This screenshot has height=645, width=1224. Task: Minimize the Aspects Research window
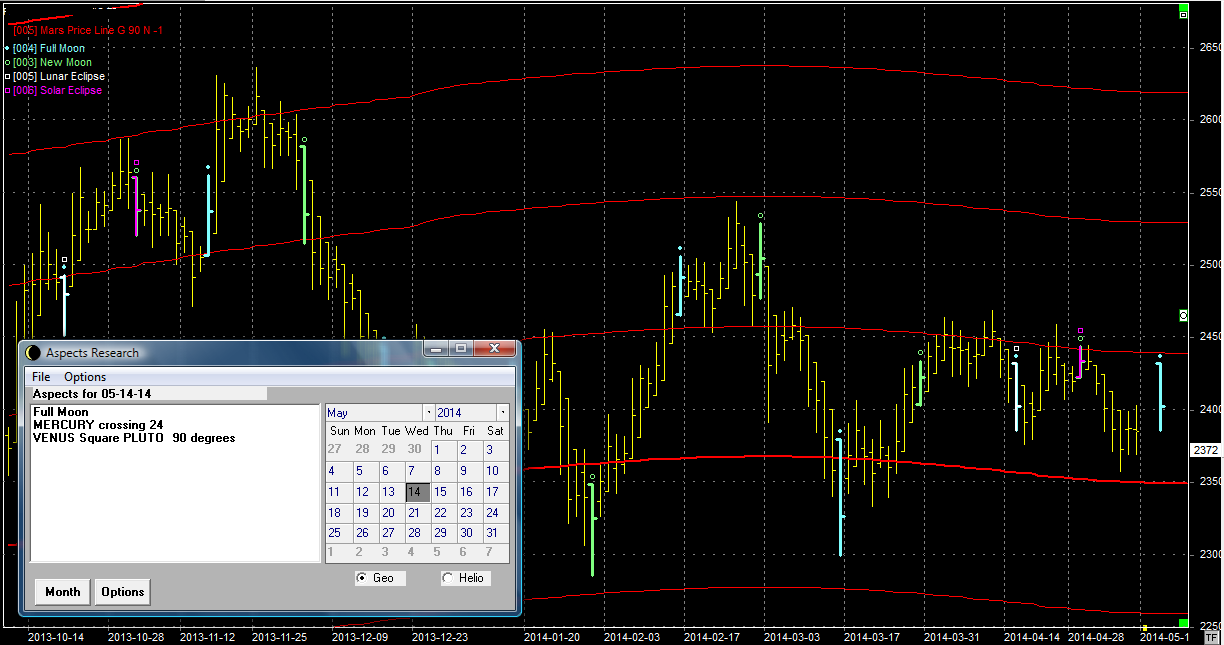click(x=437, y=349)
